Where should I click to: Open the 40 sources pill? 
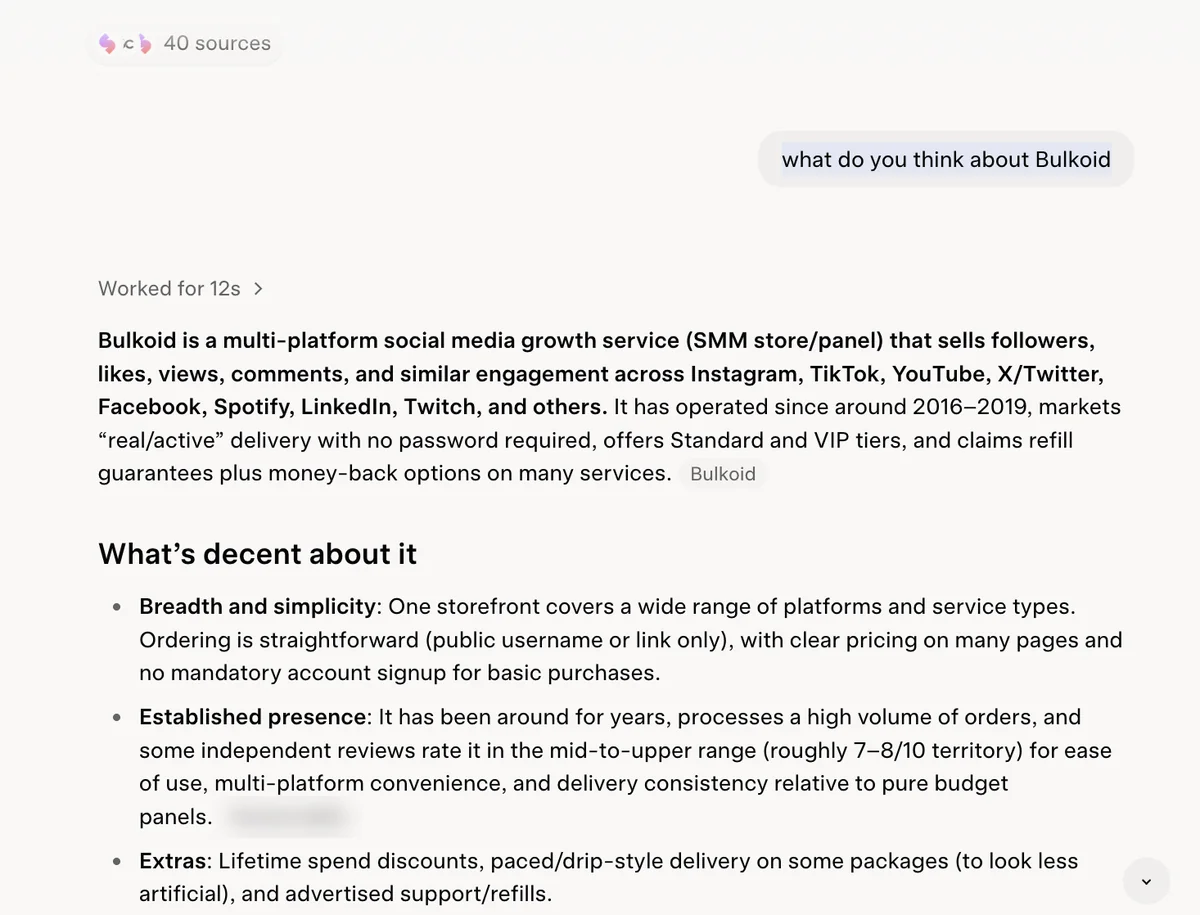pos(185,44)
